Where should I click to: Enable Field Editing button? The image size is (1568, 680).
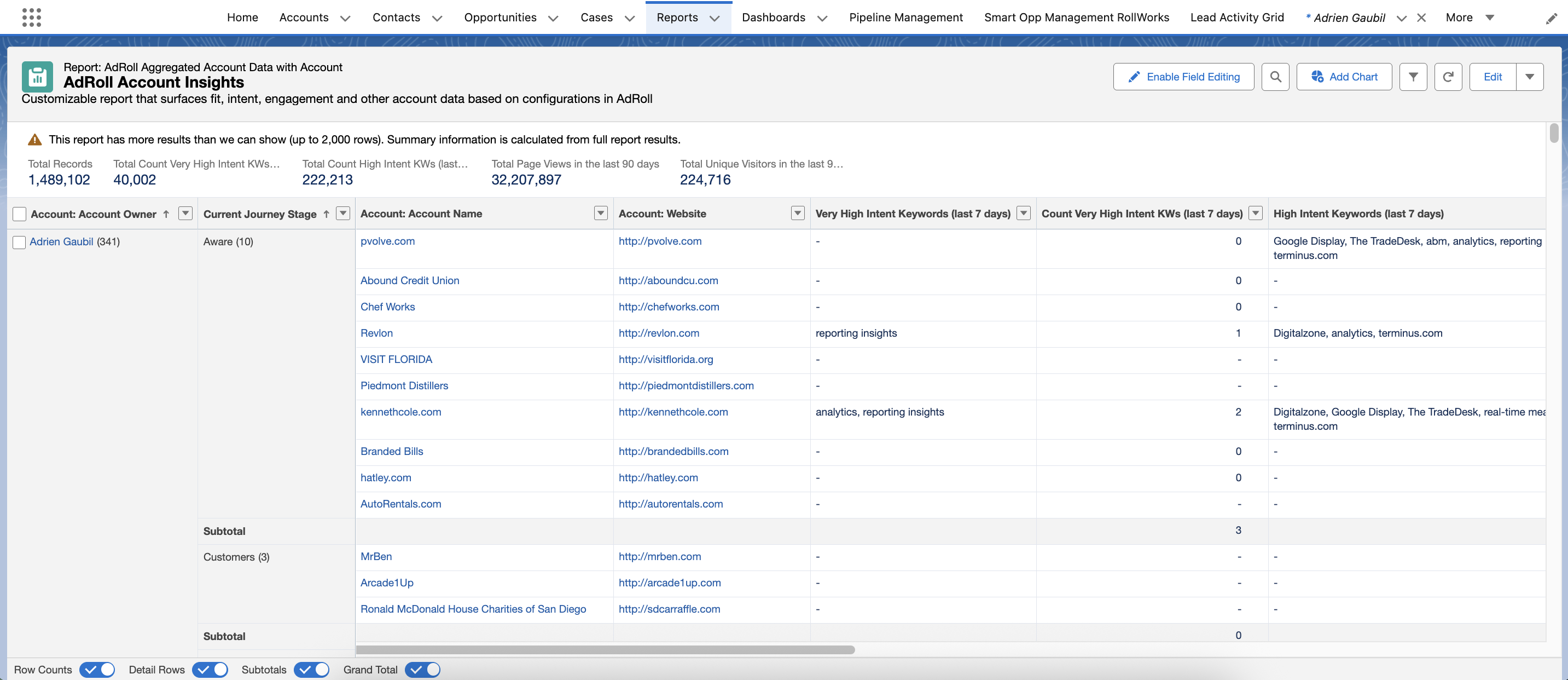[1183, 77]
